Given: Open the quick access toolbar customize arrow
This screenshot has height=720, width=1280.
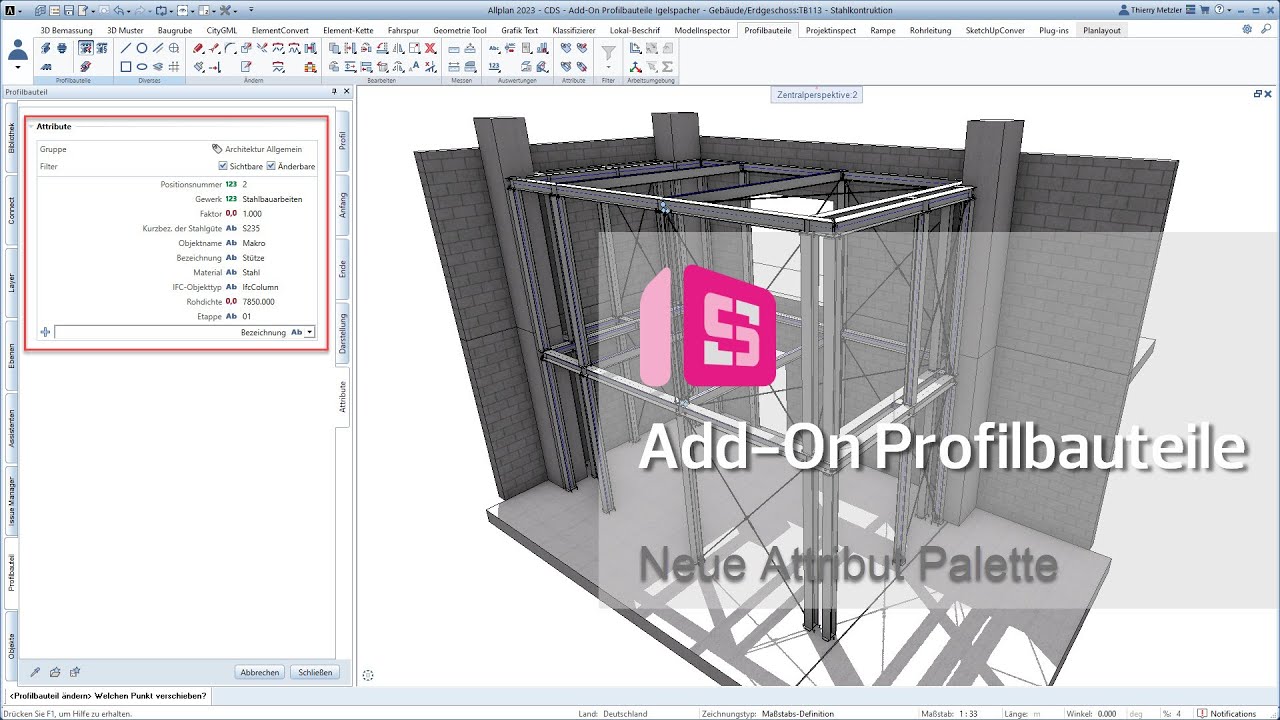Looking at the screenshot, I should click(x=251, y=10).
